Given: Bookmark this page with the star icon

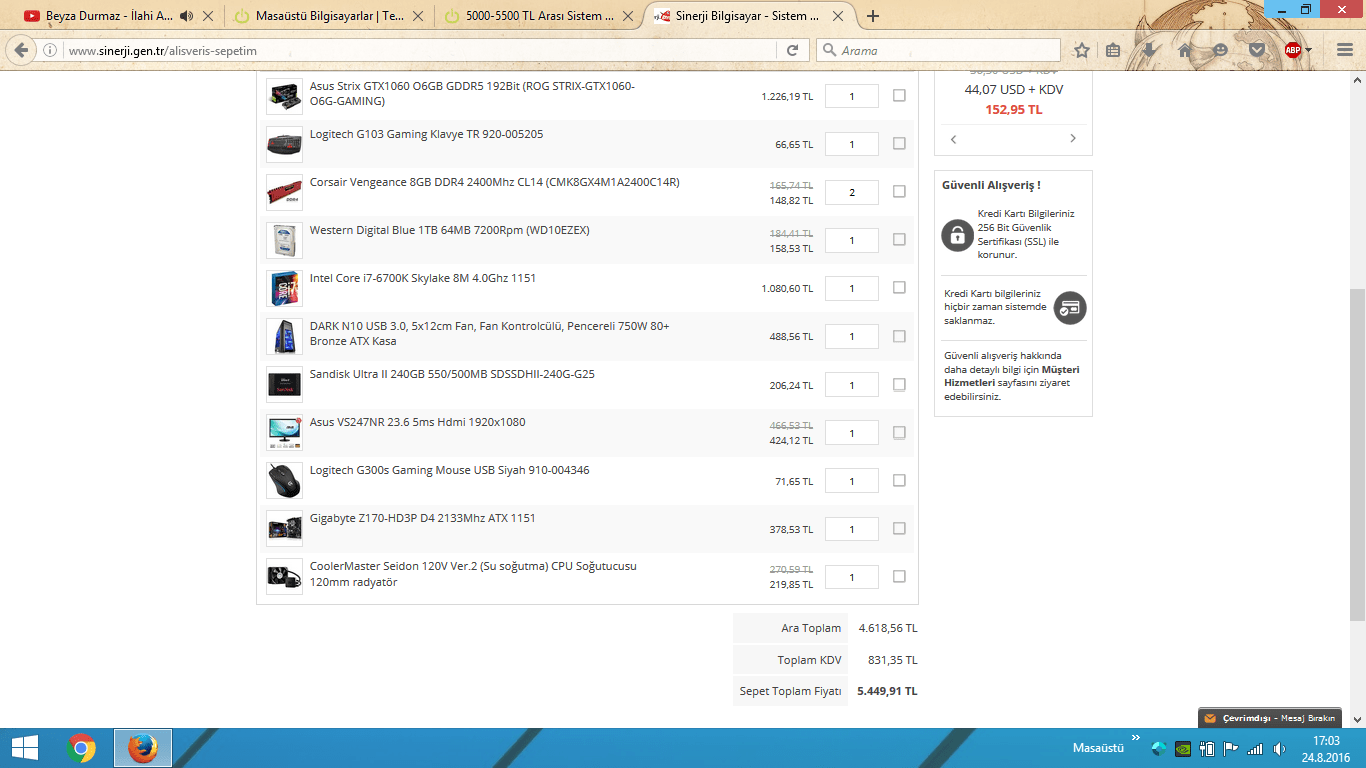Looking at the screenshot, I should (1081, 50).
